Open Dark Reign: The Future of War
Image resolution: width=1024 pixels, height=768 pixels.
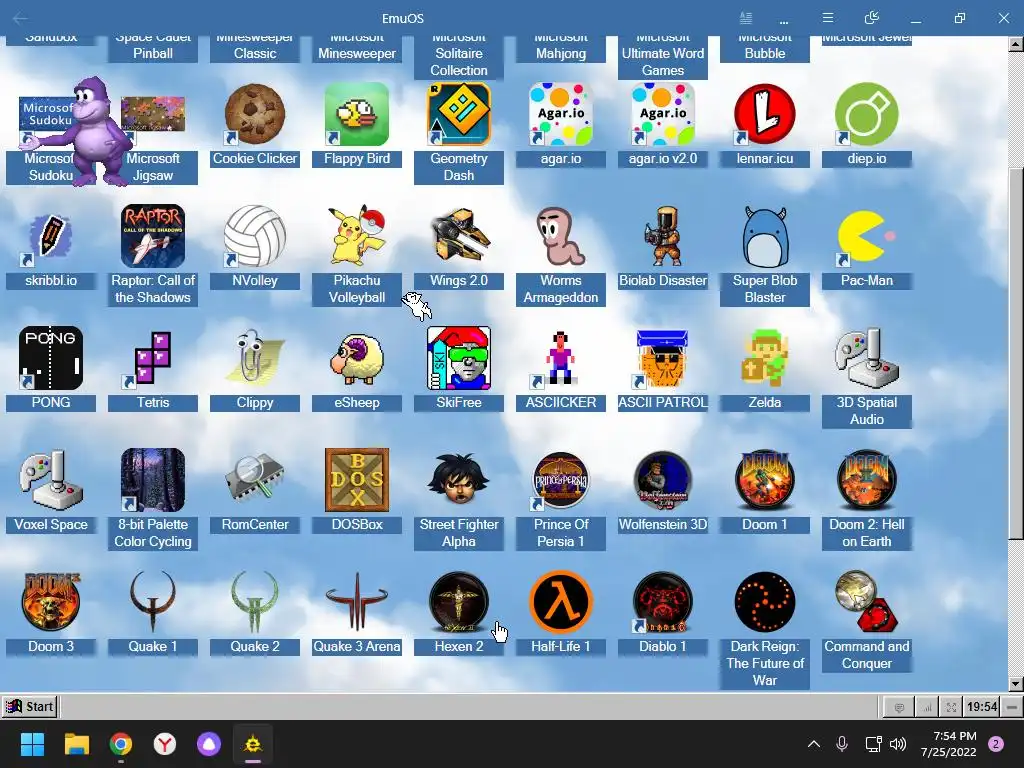764,603
